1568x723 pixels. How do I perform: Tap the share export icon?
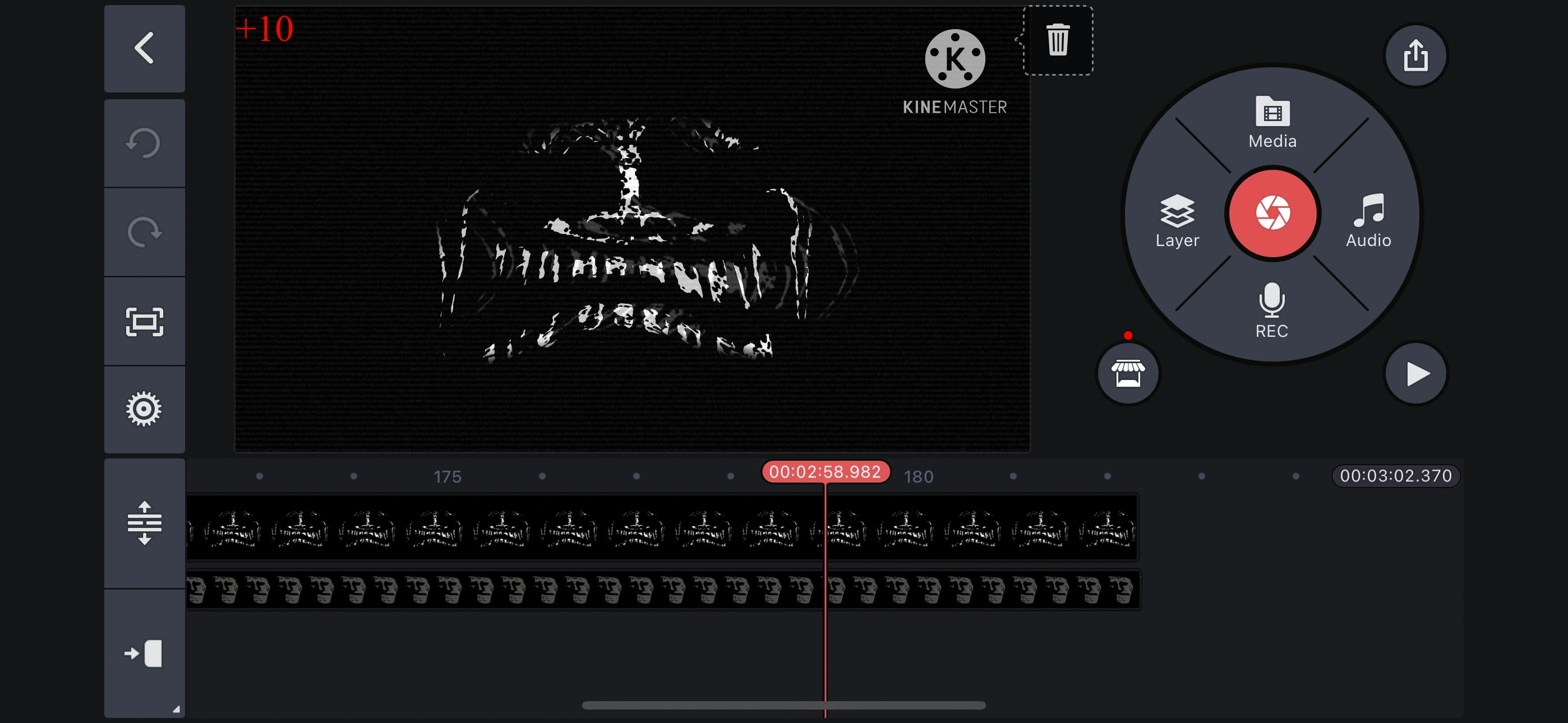point(1415,55)
